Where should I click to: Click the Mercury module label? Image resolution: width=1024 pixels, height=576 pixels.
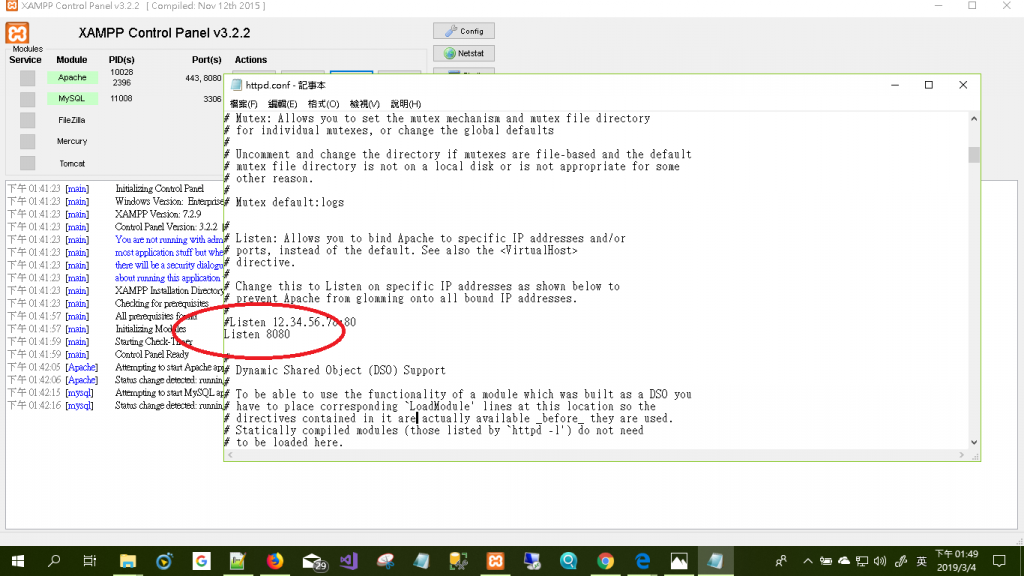pyautogui.click(x=72, y=141)
